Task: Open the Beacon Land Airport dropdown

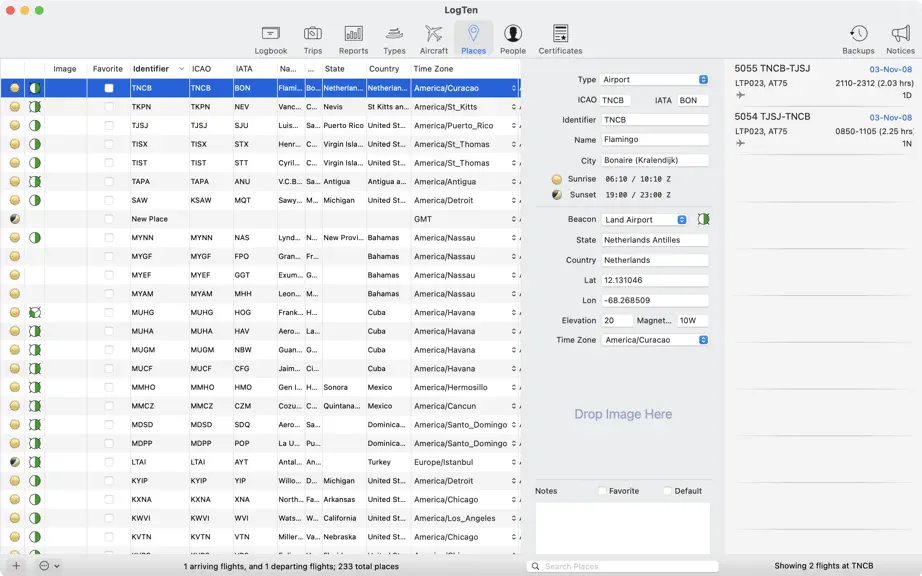Action: [644, 220]
